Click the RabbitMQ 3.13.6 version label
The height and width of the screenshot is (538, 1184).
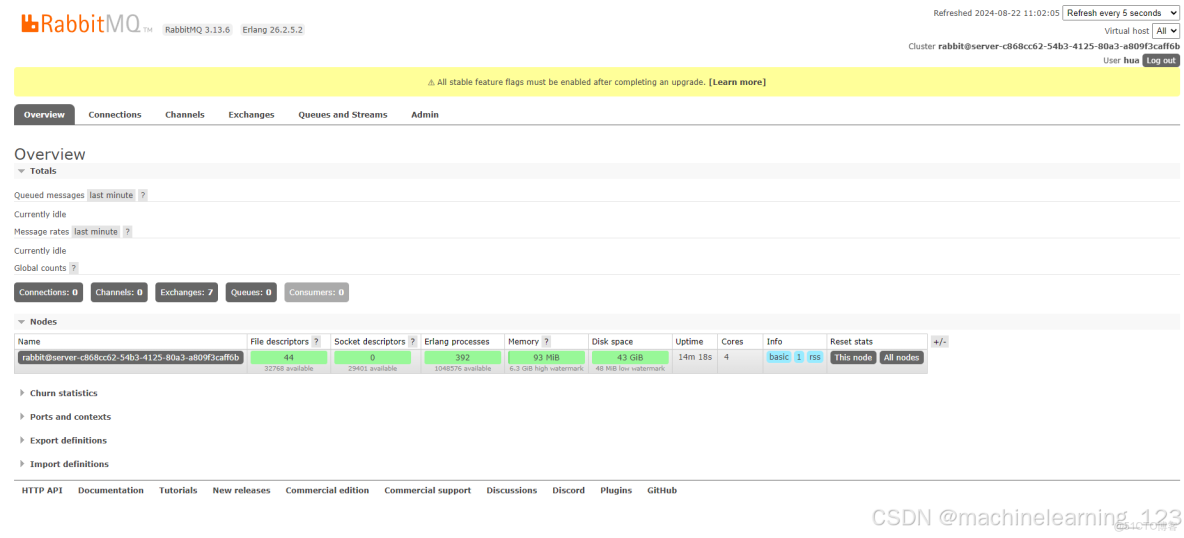199,30
